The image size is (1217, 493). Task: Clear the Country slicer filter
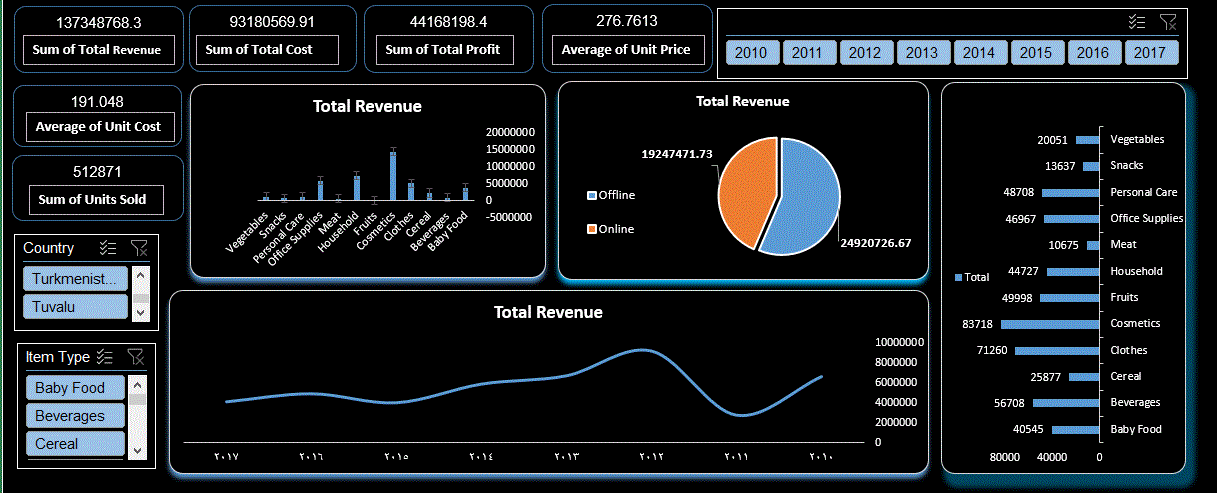139,248
